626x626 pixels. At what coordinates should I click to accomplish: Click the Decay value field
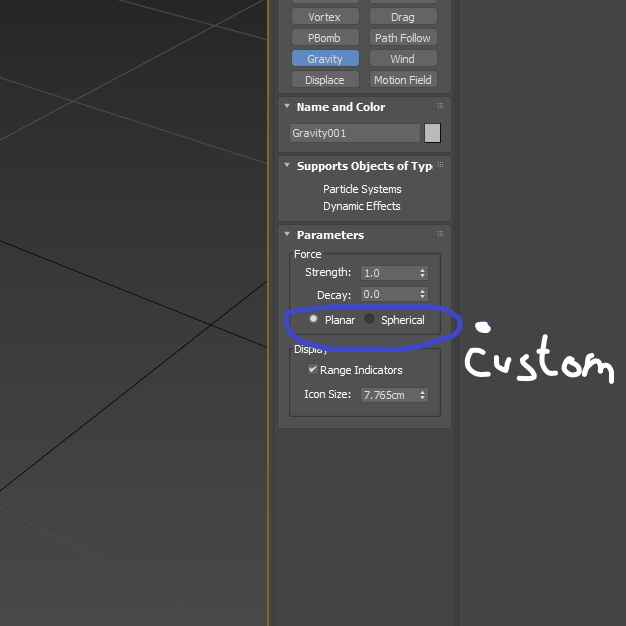pyautogui.click(x=389, y=294)
